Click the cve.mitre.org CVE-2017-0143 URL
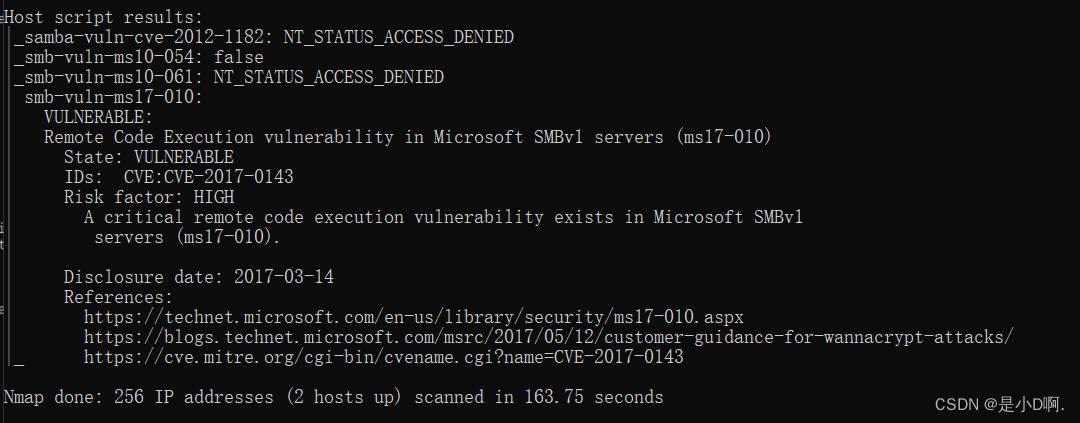Screen dimensions: 1080x423 tap(384, 357)
